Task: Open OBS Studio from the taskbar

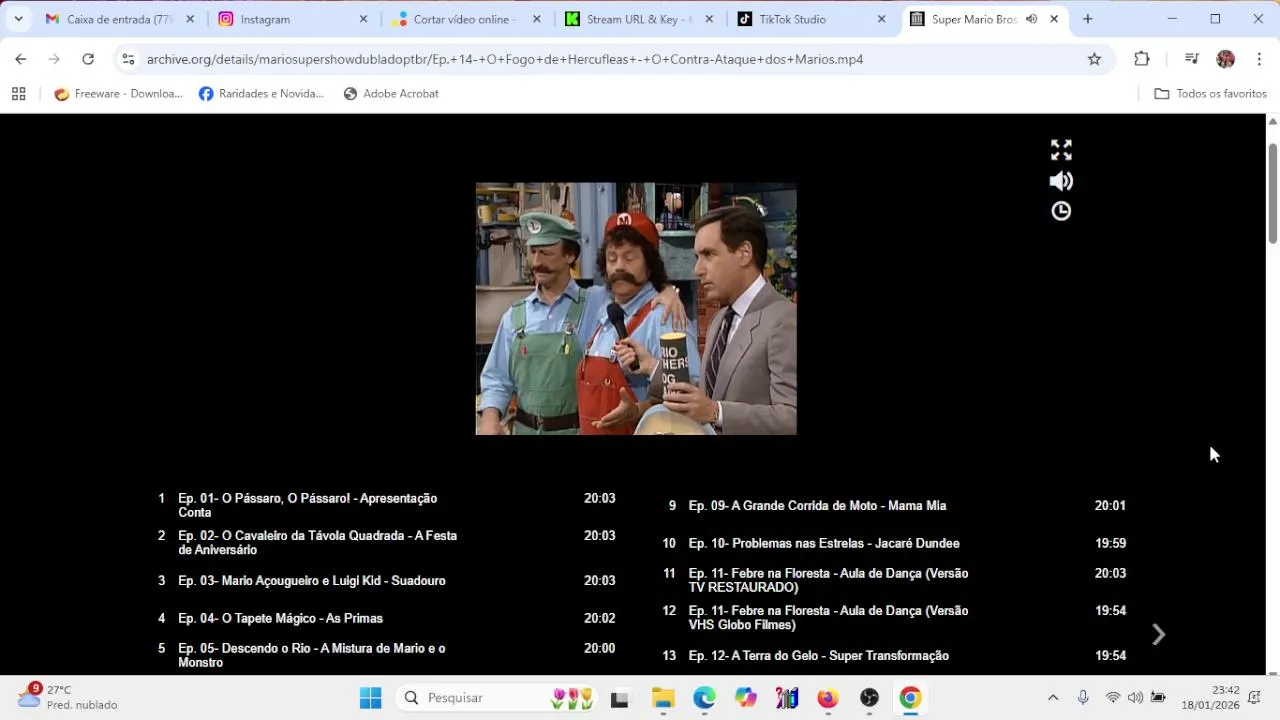Action: point(869,698)
